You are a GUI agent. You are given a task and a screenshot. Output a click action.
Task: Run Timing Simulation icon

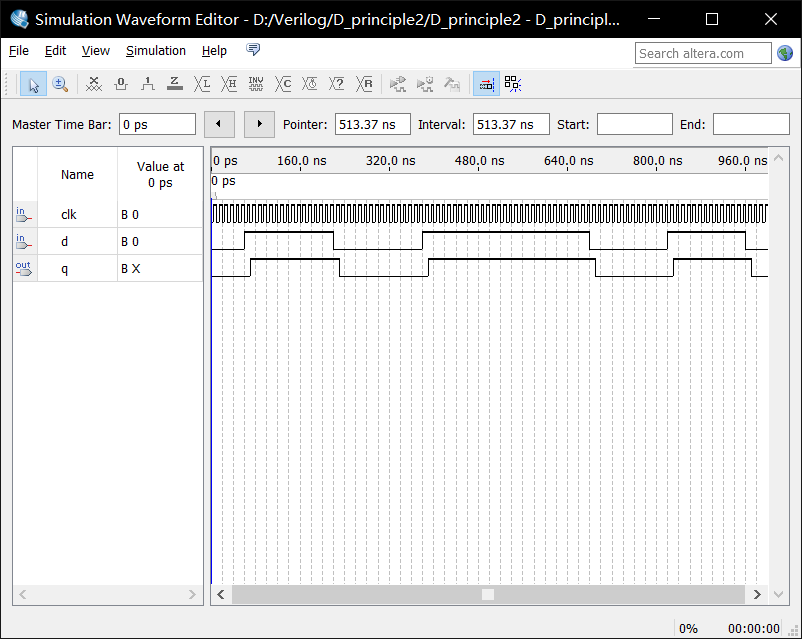pos(425,84)
